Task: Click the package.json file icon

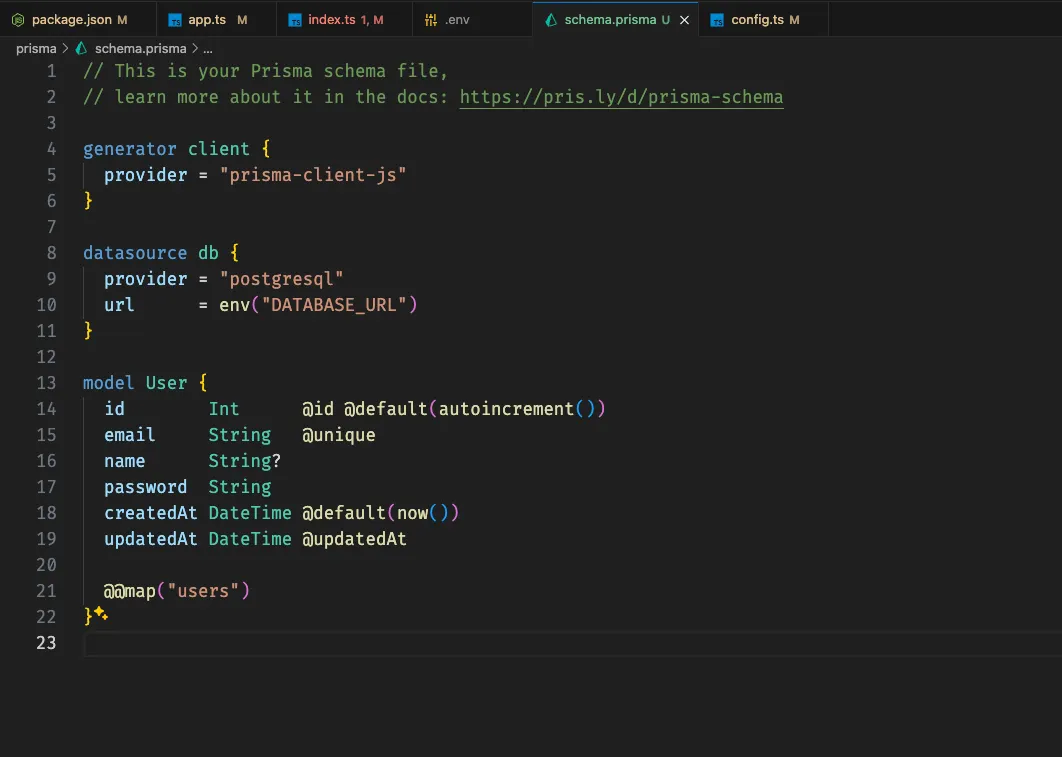Action: tap(18, 20)
